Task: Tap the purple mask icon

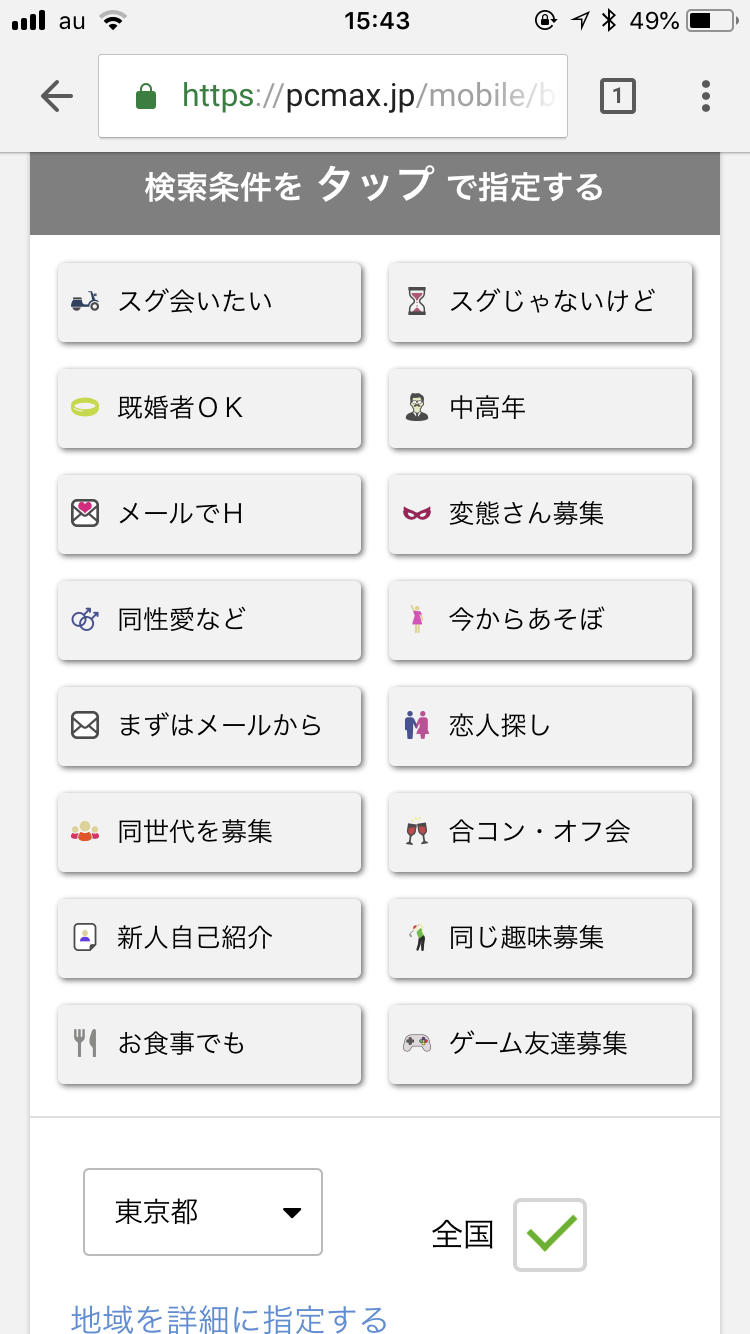Action: (416, 513)
